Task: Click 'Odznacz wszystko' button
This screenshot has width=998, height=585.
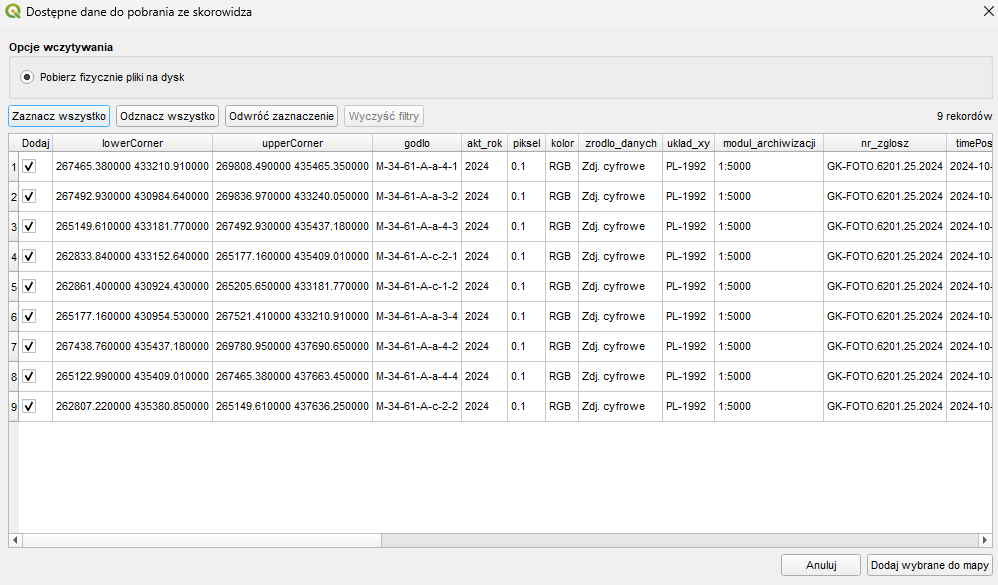Action: click(x=167, y=116)
